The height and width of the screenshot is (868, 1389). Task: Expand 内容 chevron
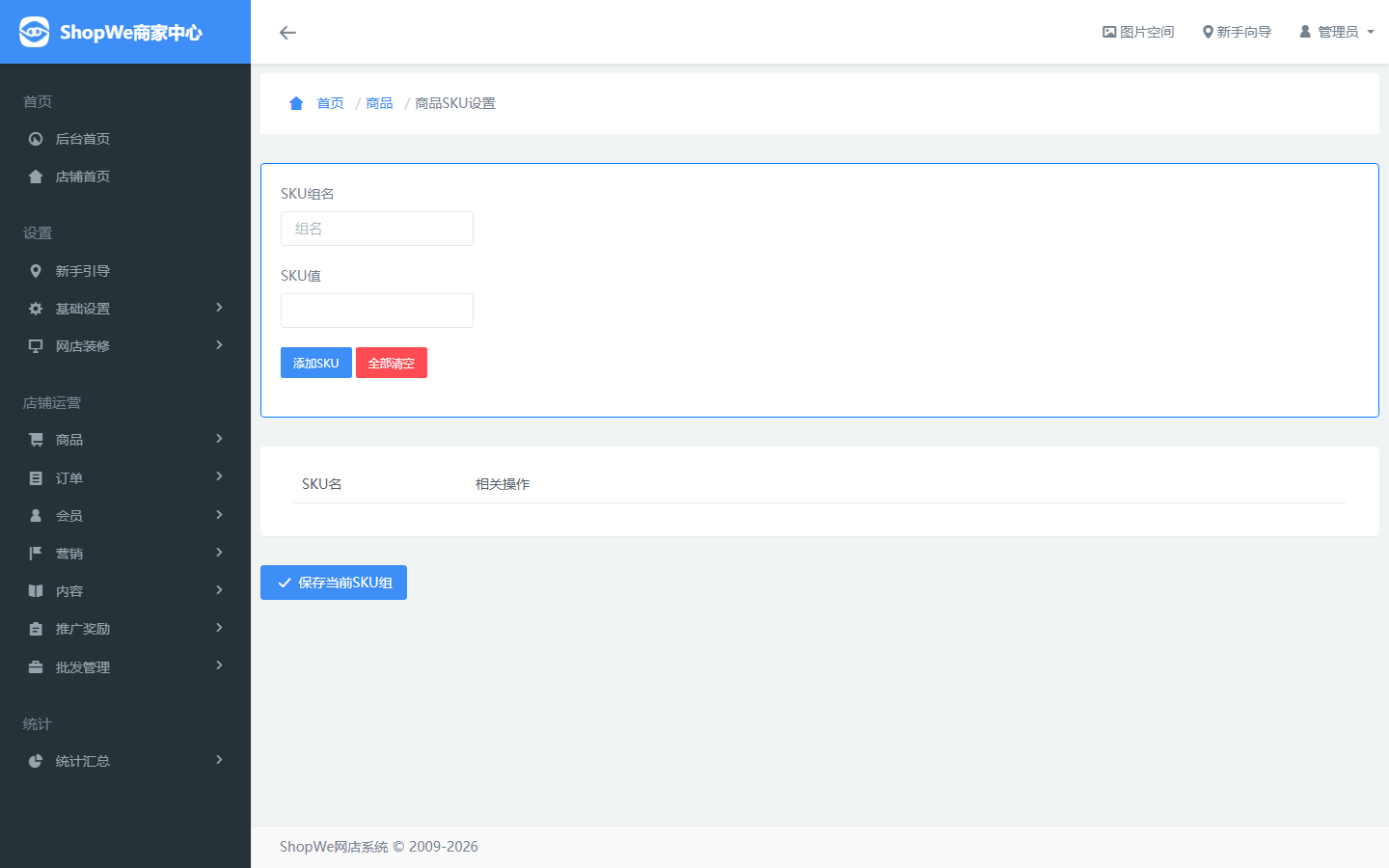pos(220,590)
